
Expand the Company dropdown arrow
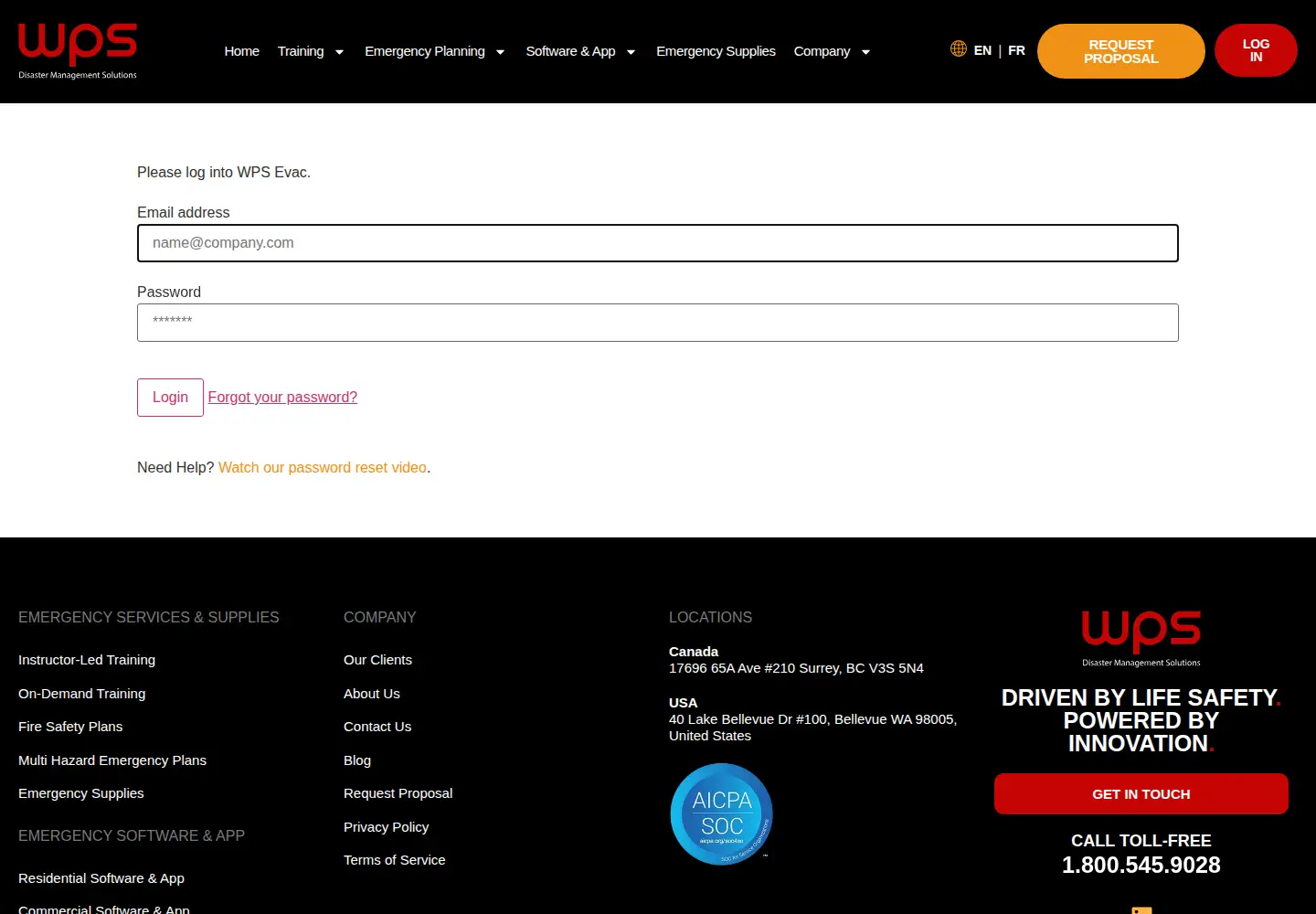[x=865, y=52]
